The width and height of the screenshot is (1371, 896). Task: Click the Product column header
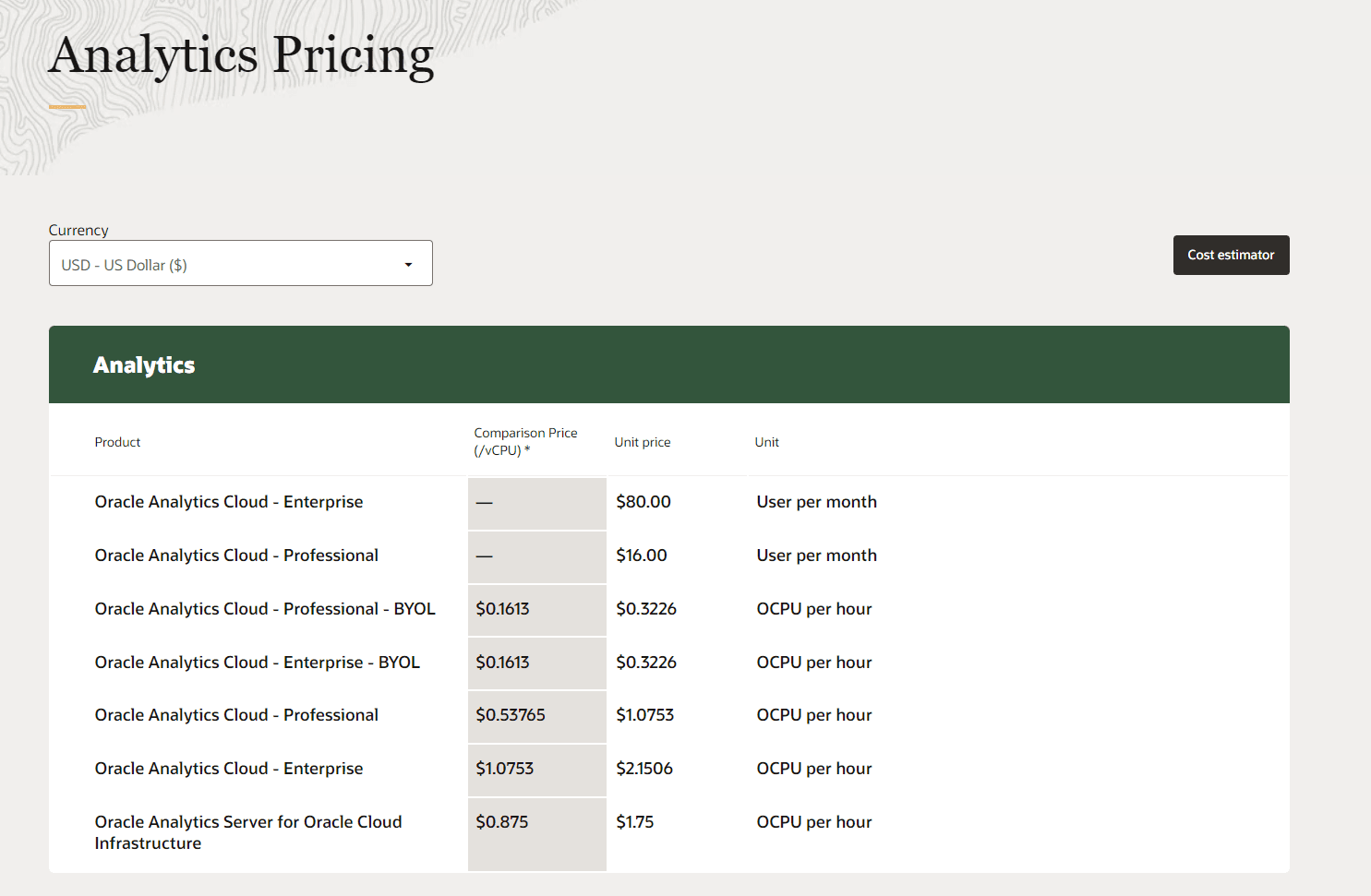coord(117,442)
